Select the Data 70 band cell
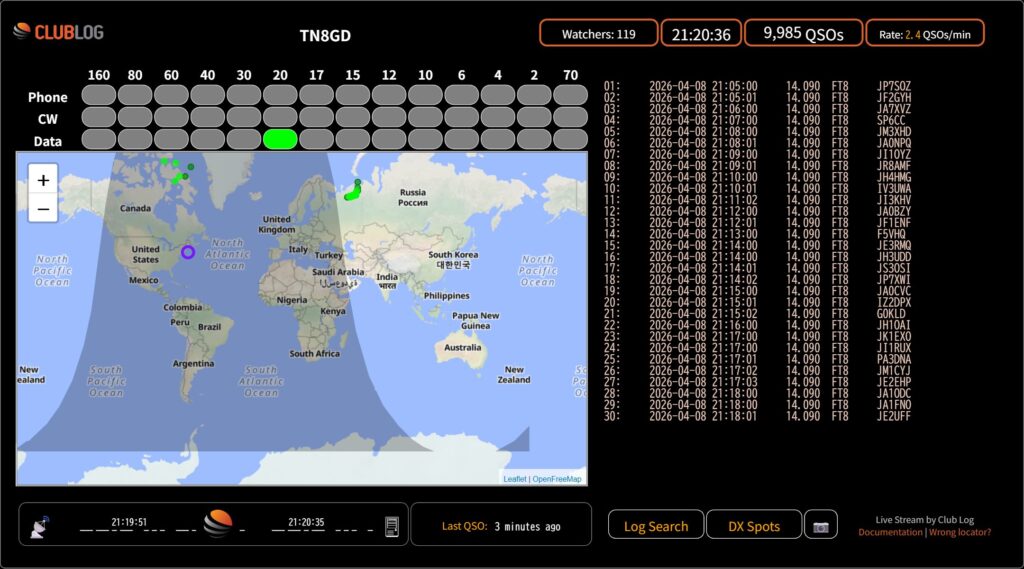 click(570, 140)
